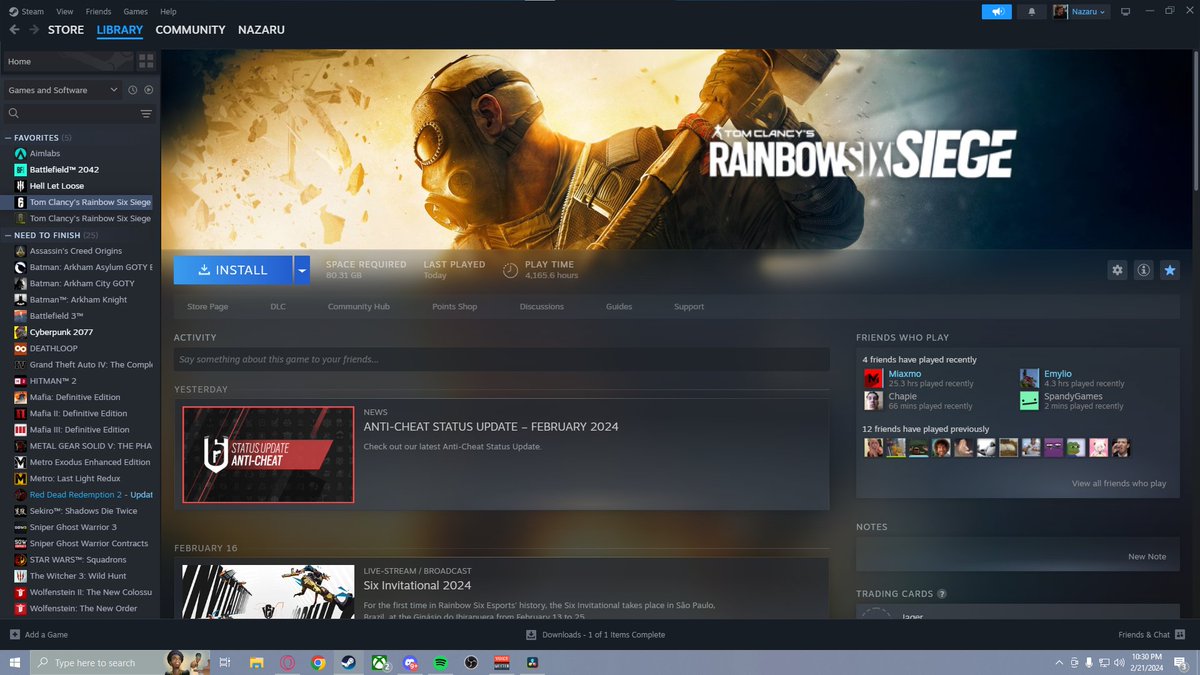Open SpandyGames' friend avatar
Viewport: 1200px width, 675px height.
tap(1029, 400)
